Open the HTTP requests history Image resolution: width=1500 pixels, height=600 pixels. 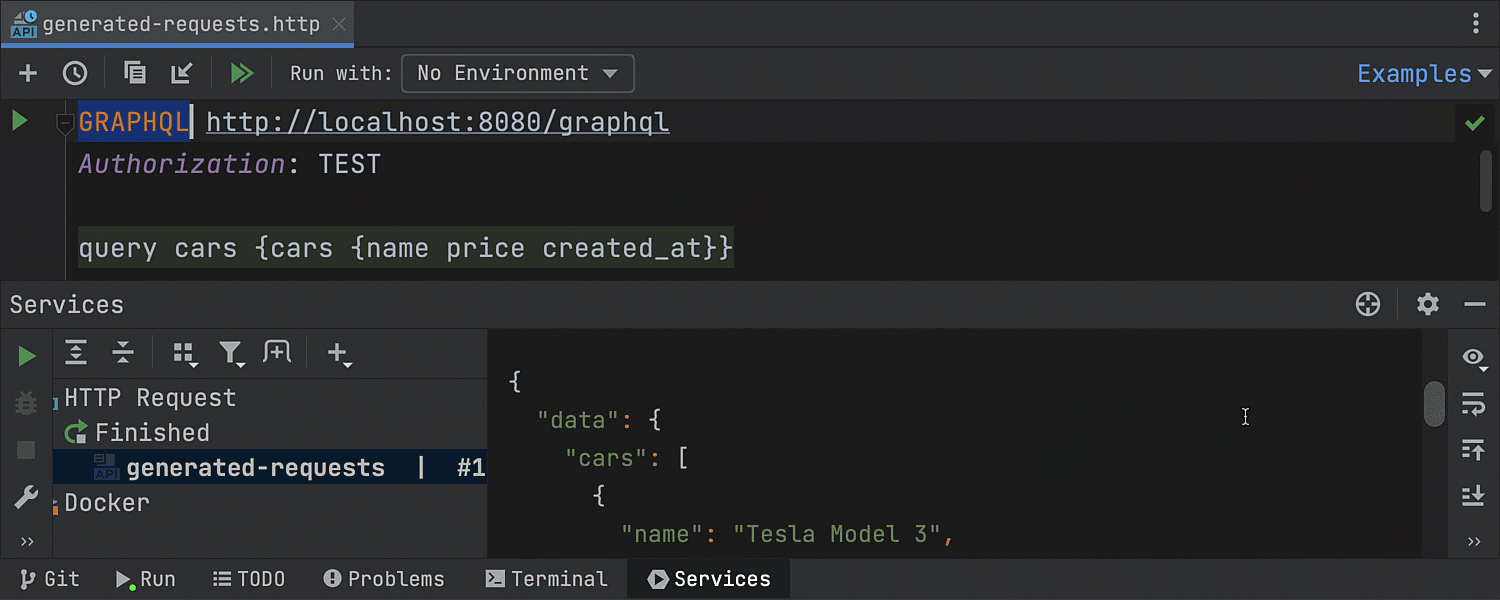pyautogui.click(x=75, y=73)
